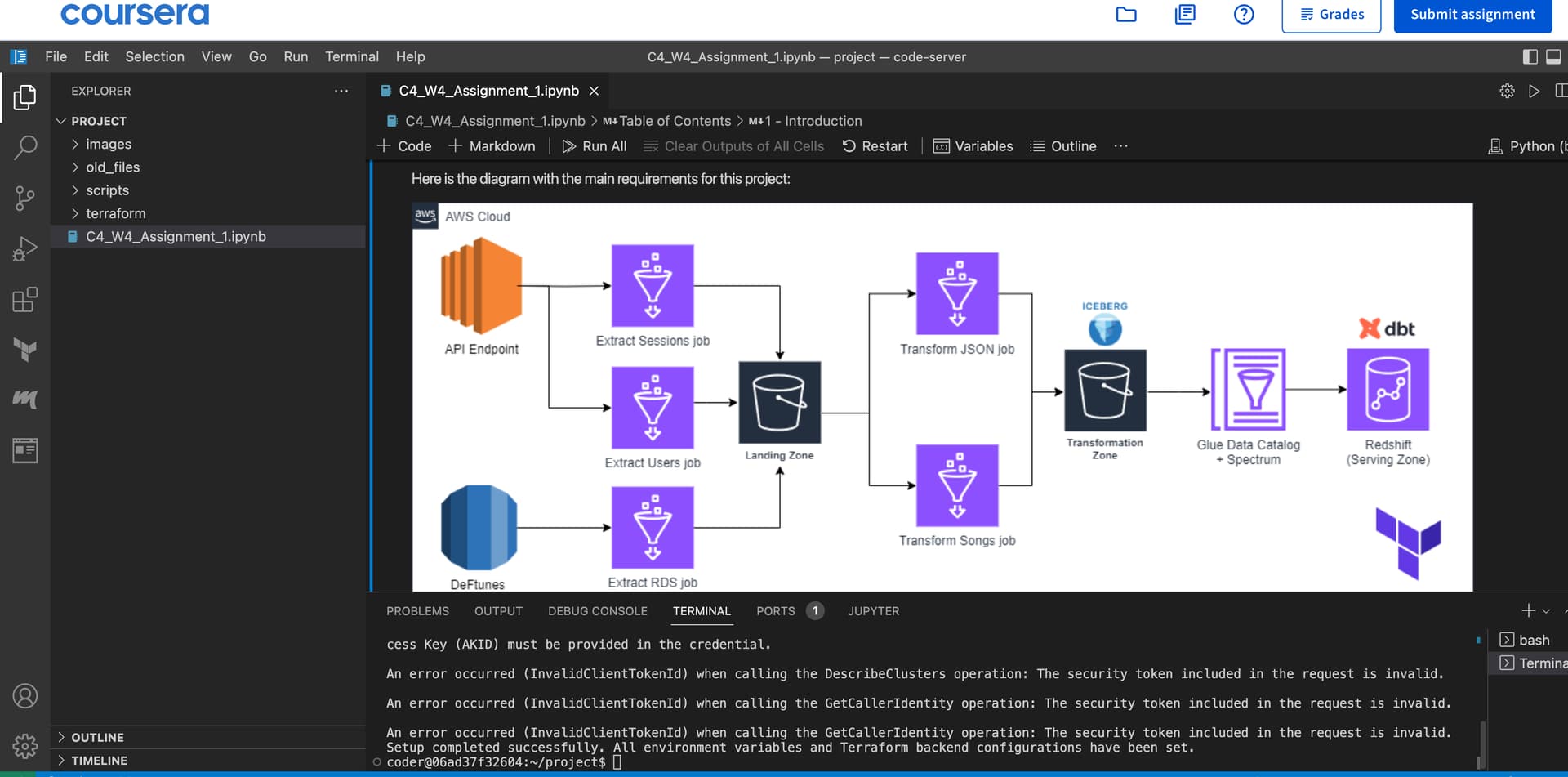Open the Go menu
Screen dimensions: 1568x777
pos(257,56)
